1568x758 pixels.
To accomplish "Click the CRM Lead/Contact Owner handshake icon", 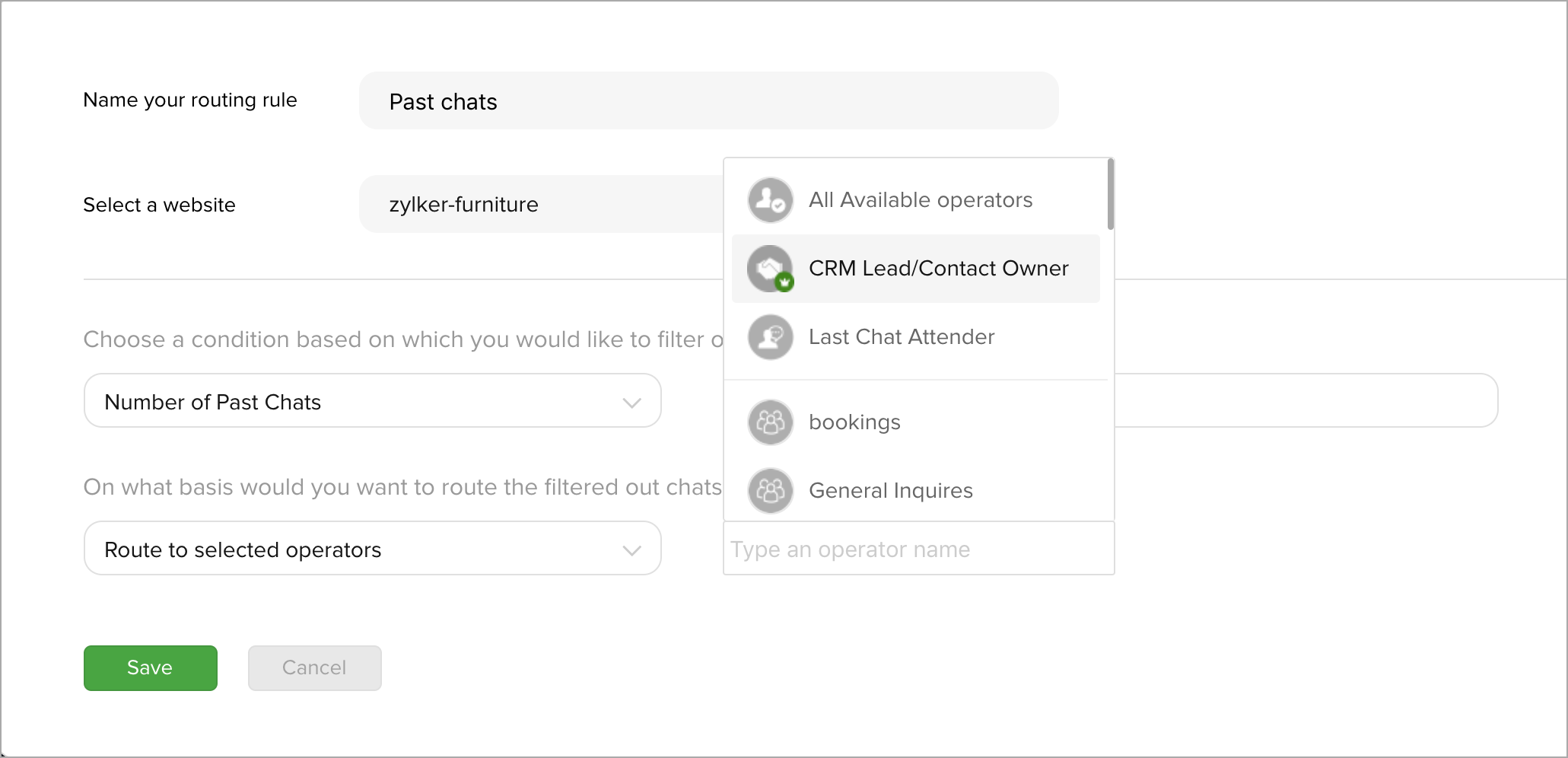I will click(770, 269).
